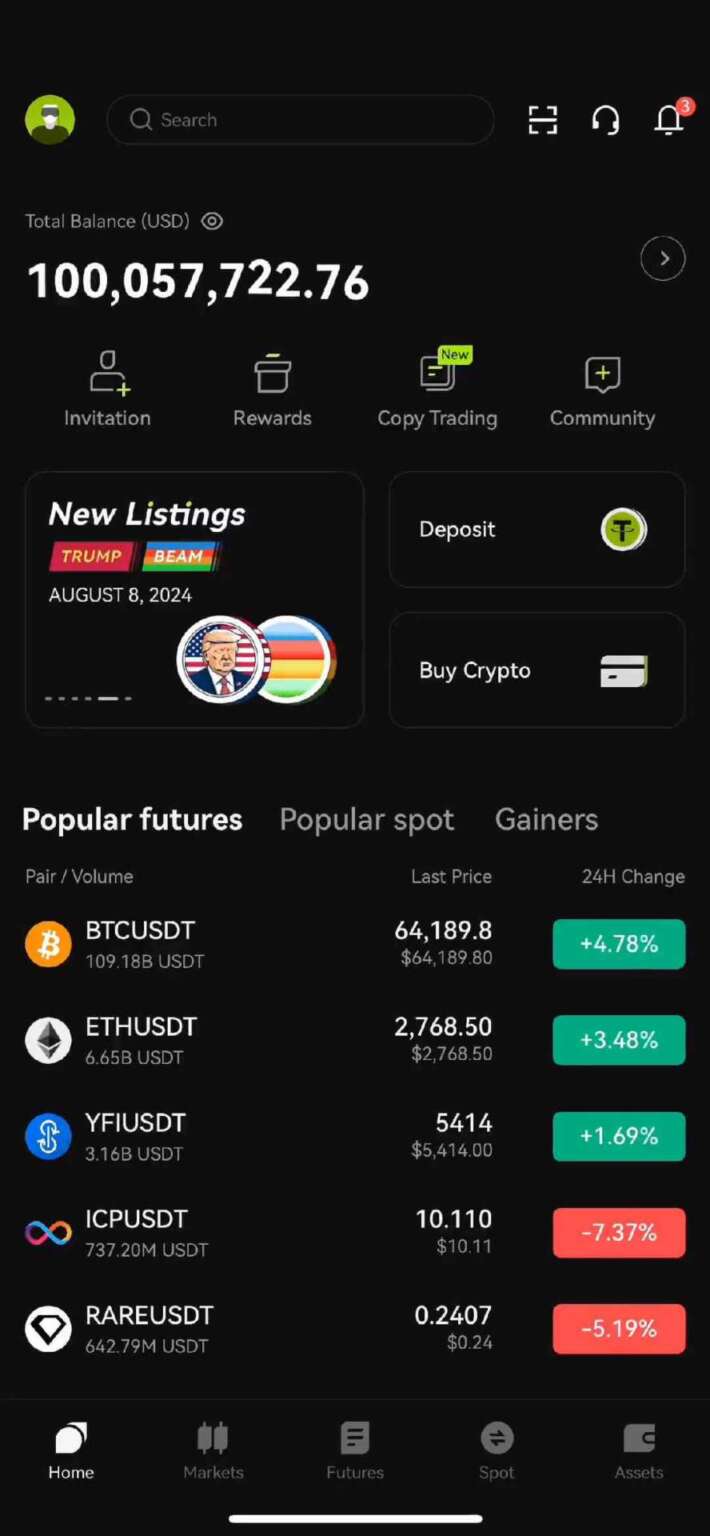The image size is (710, 1536).
Task: Toggle balance visibility eye icon
Action: coord(211,221)
